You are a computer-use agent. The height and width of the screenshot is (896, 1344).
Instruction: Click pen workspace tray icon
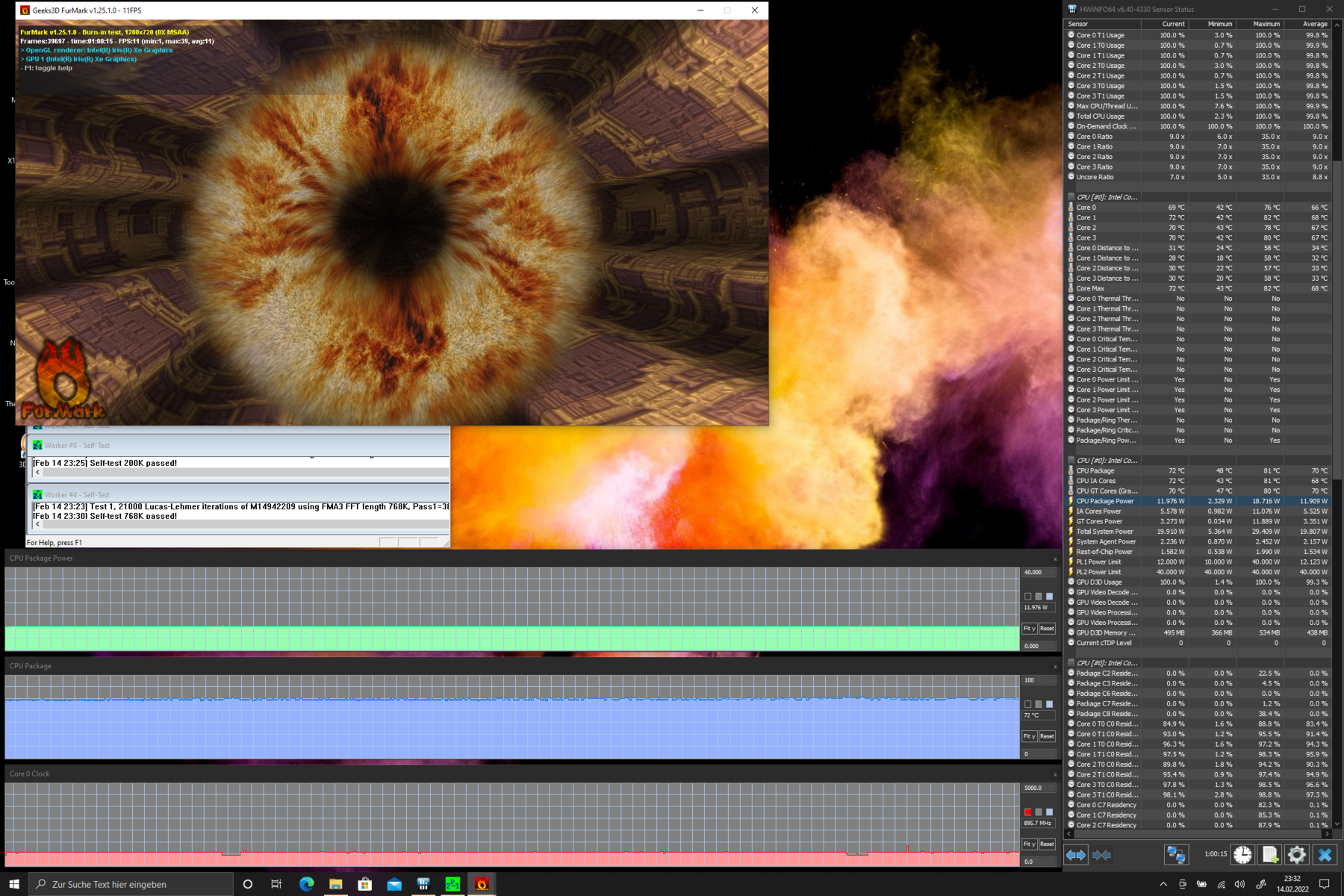click(x=1261, y=884)
